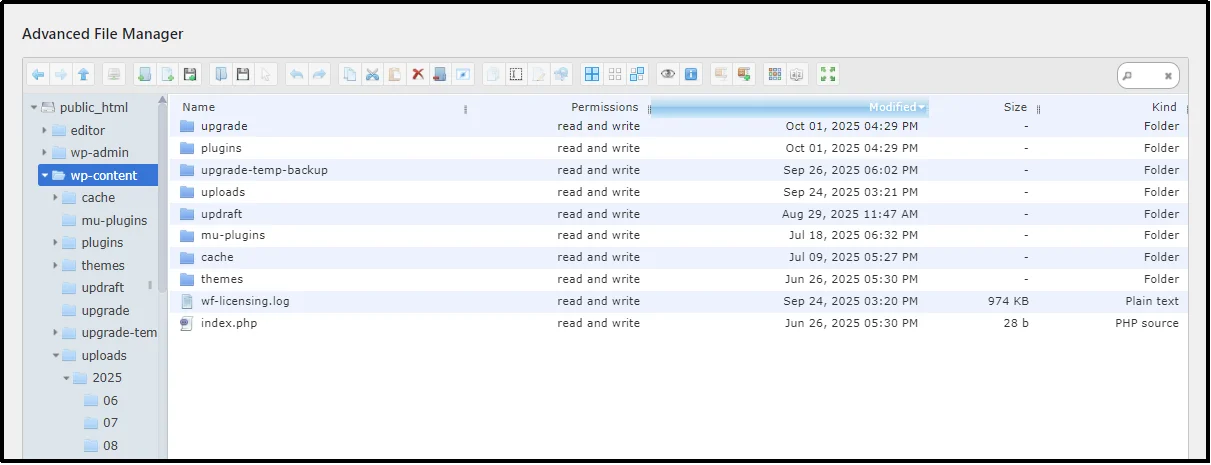Click the blue info icon
Viewport: 1211px width, 465px height.
(x=691, y=74)
